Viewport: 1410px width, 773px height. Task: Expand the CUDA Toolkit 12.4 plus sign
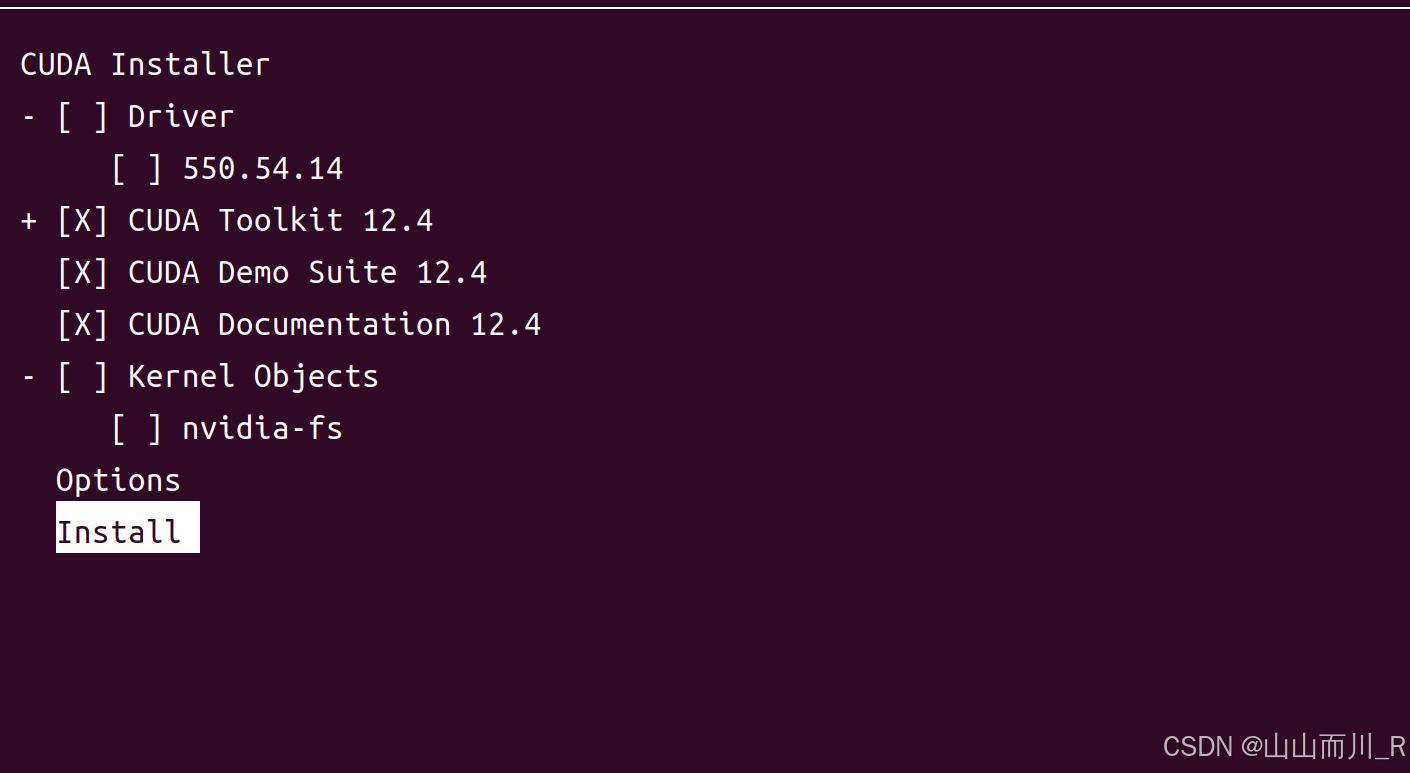(x=29, y=221)
